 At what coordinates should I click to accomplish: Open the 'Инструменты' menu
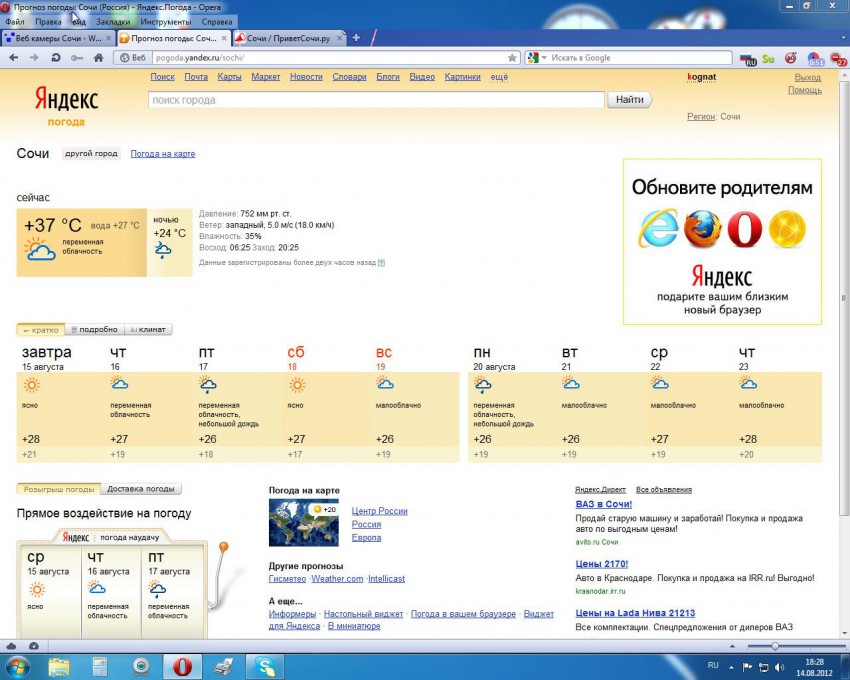(x=165, y=21)
